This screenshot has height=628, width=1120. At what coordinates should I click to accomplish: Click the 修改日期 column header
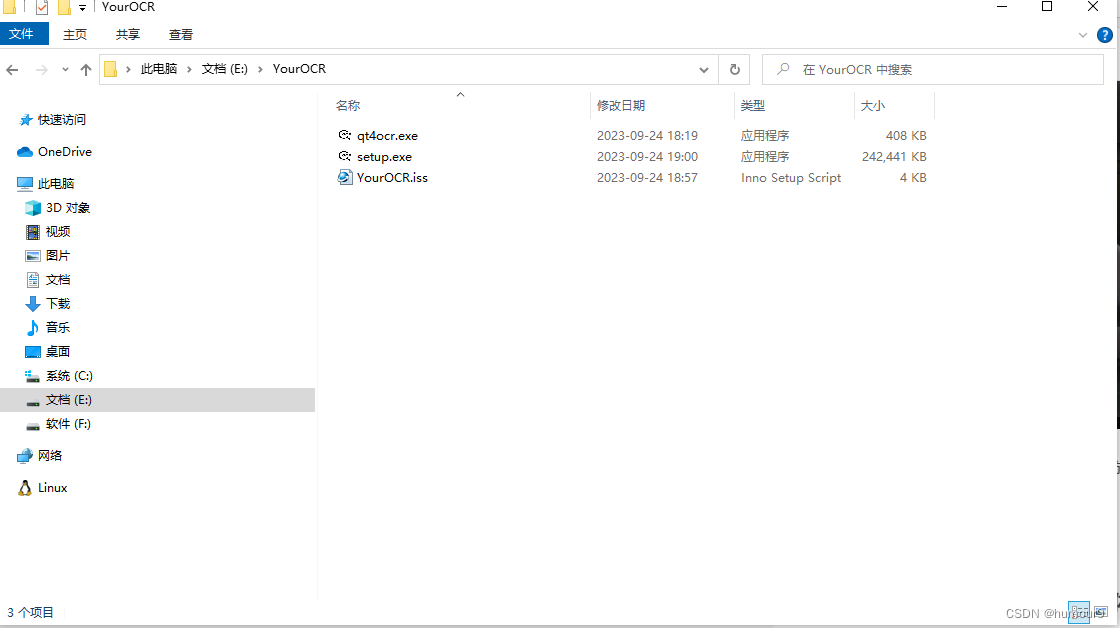point(621,105)
